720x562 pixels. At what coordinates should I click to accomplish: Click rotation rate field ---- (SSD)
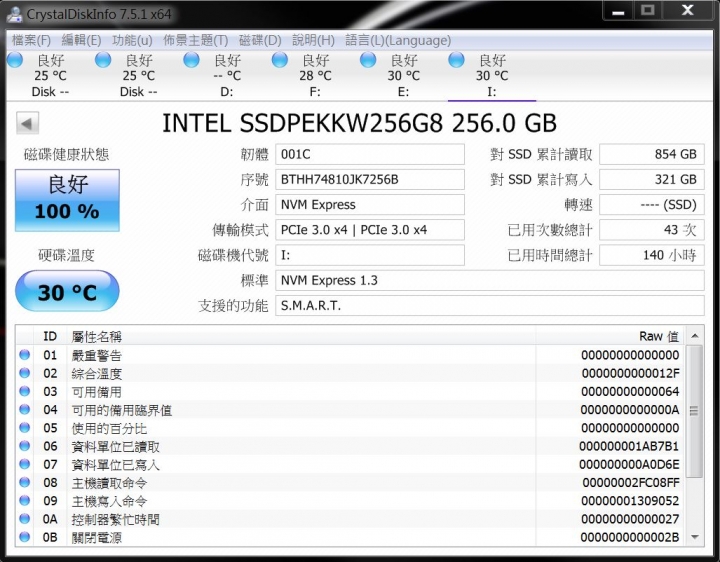click(652, 205)
